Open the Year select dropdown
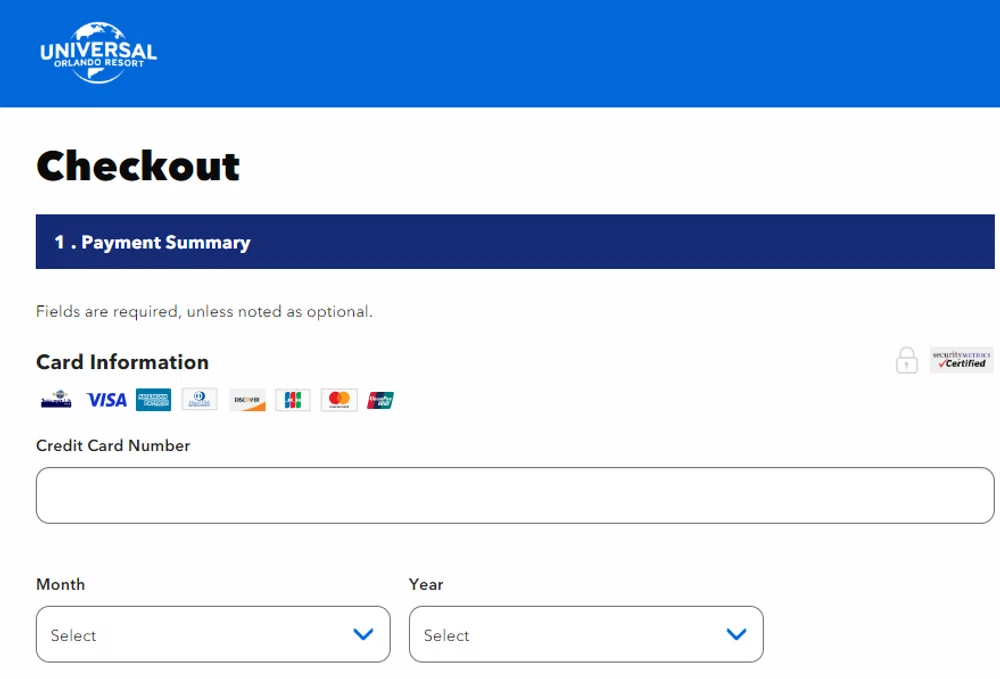 click(x=586, y=634)
